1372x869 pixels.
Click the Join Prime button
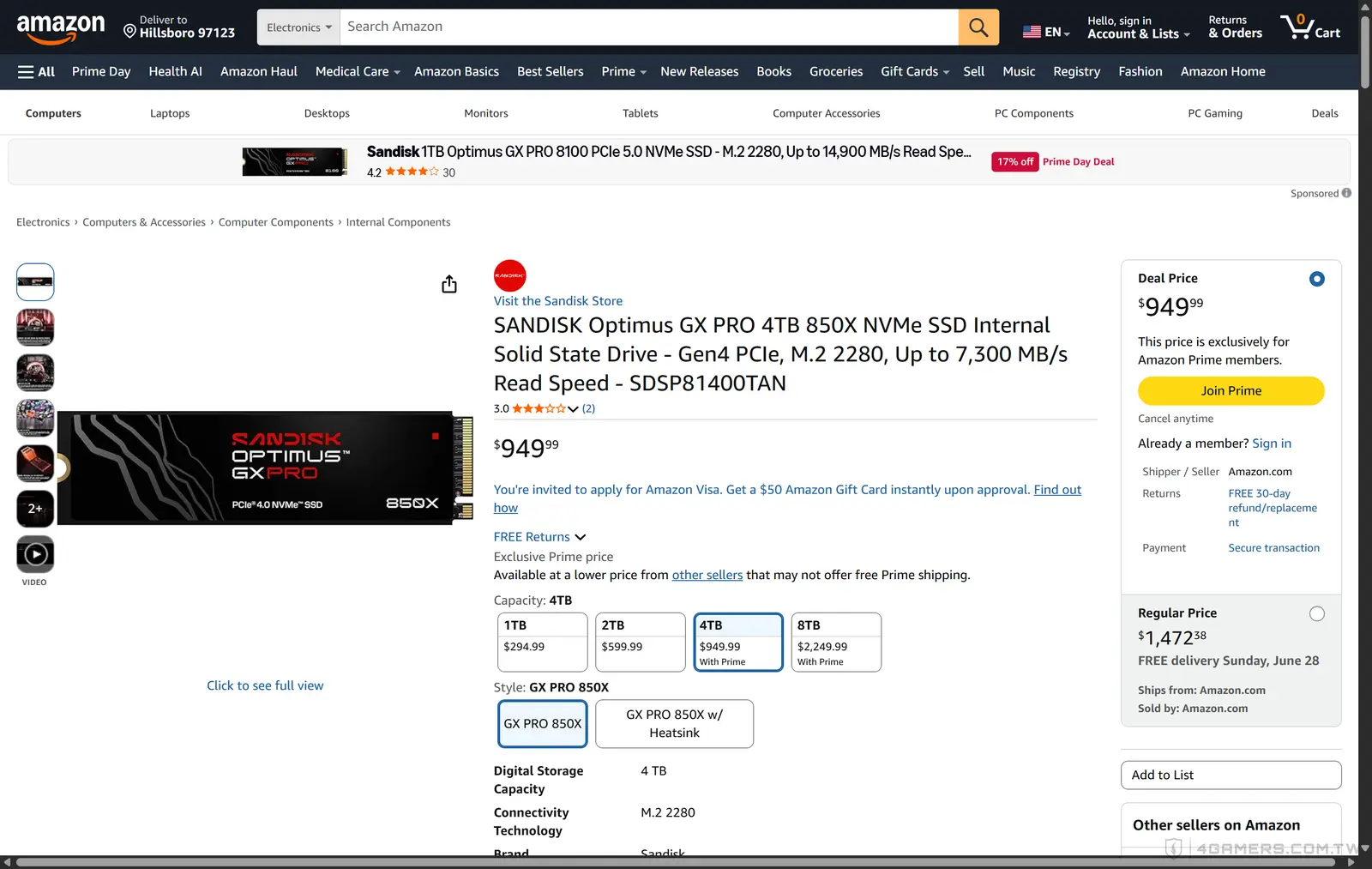tap(1231, 391)
